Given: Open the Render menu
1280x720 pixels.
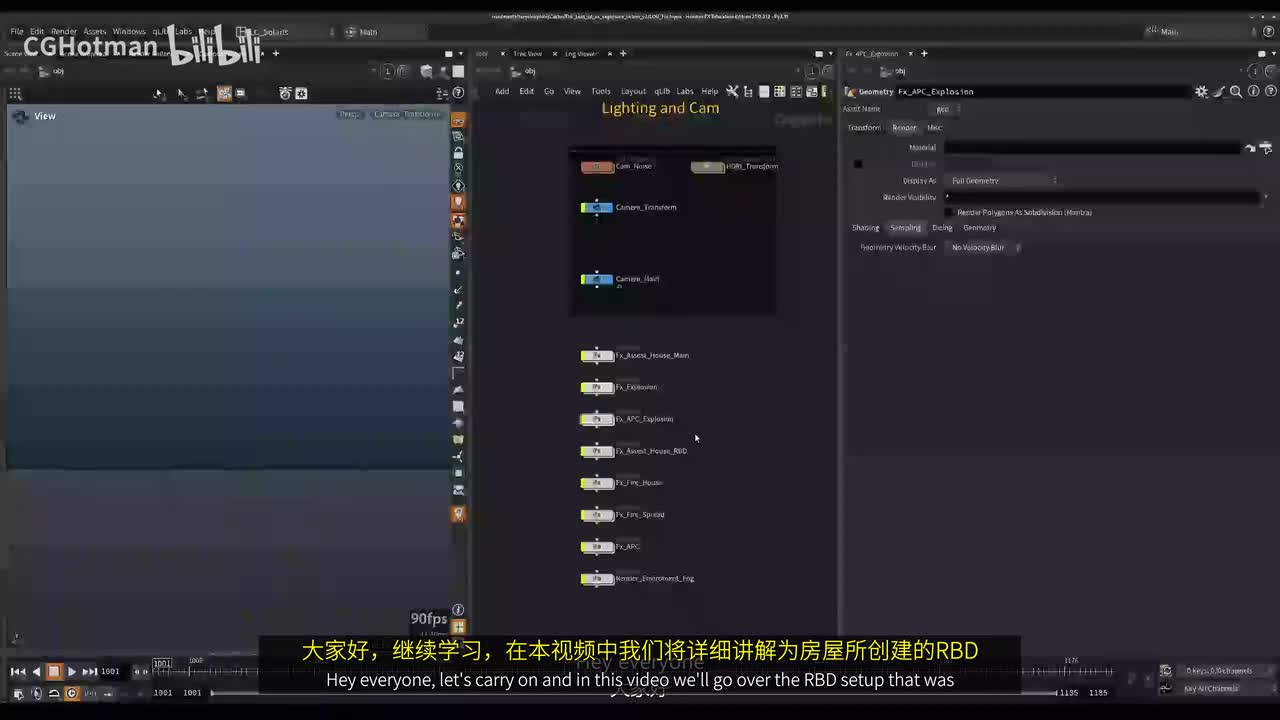Looking at the screenshot, I should point(64,32).
